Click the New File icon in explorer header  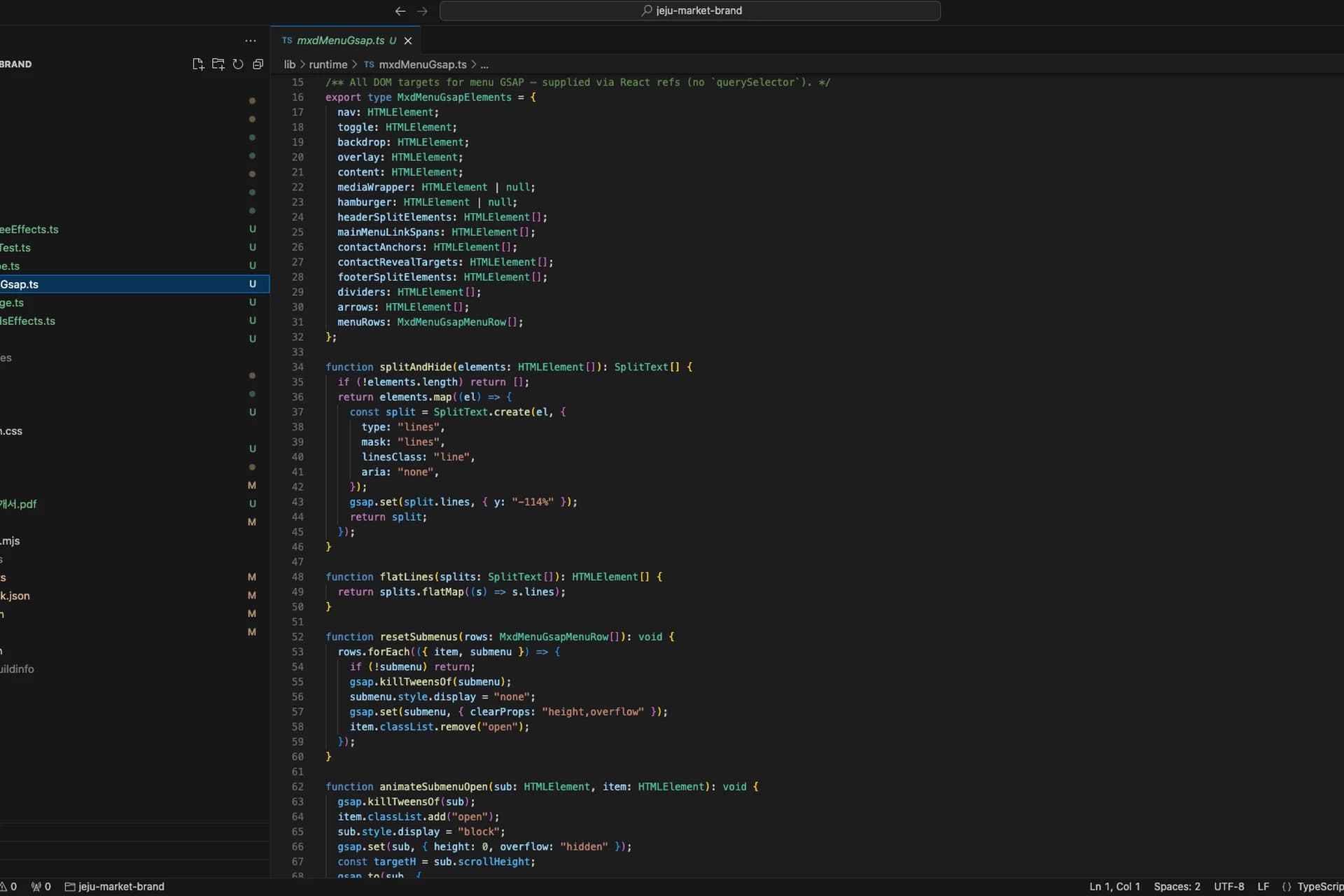[198, 64]
